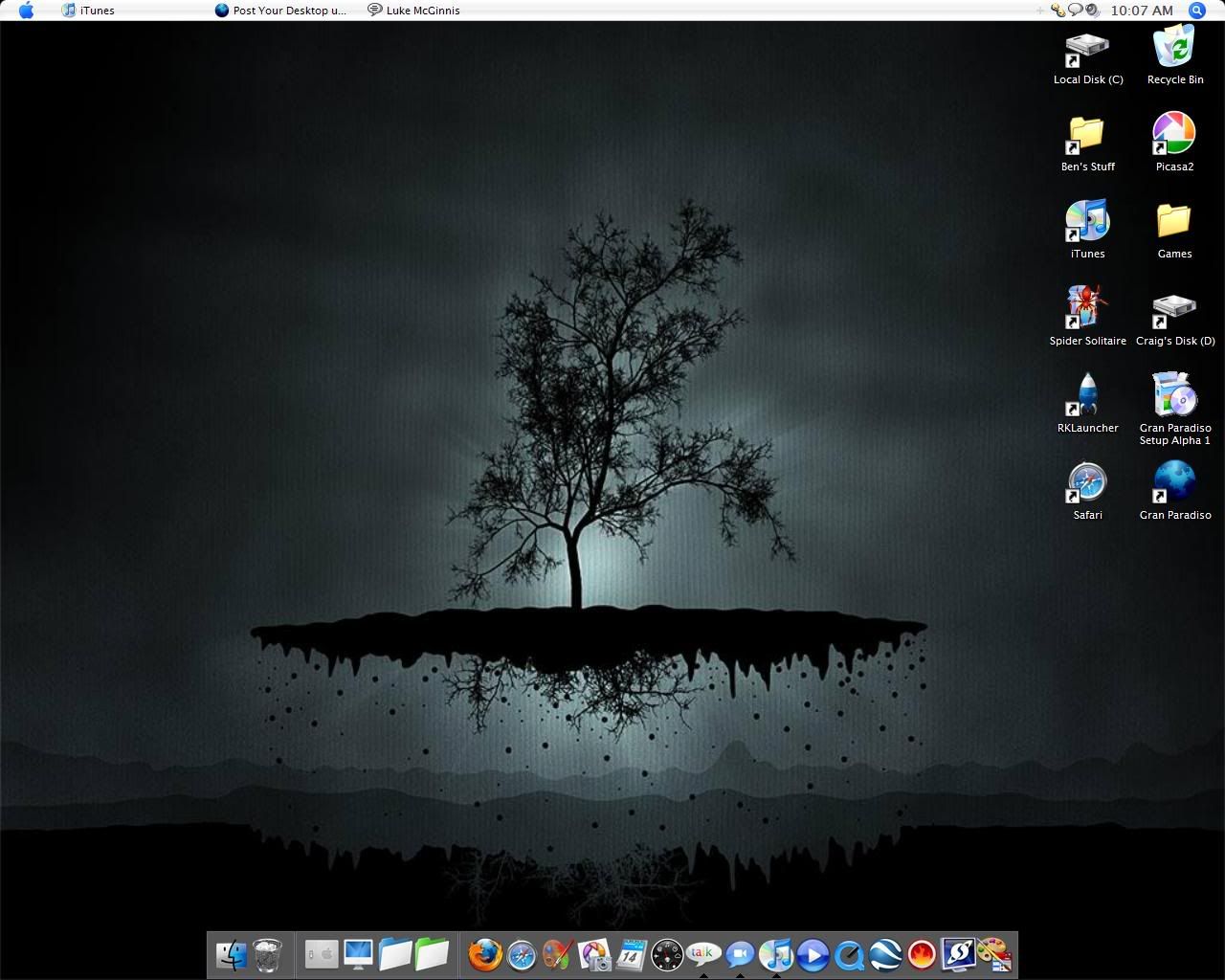
Task: Open Local Disk (C) desktop shortcut
Action: pos(1088,58)
